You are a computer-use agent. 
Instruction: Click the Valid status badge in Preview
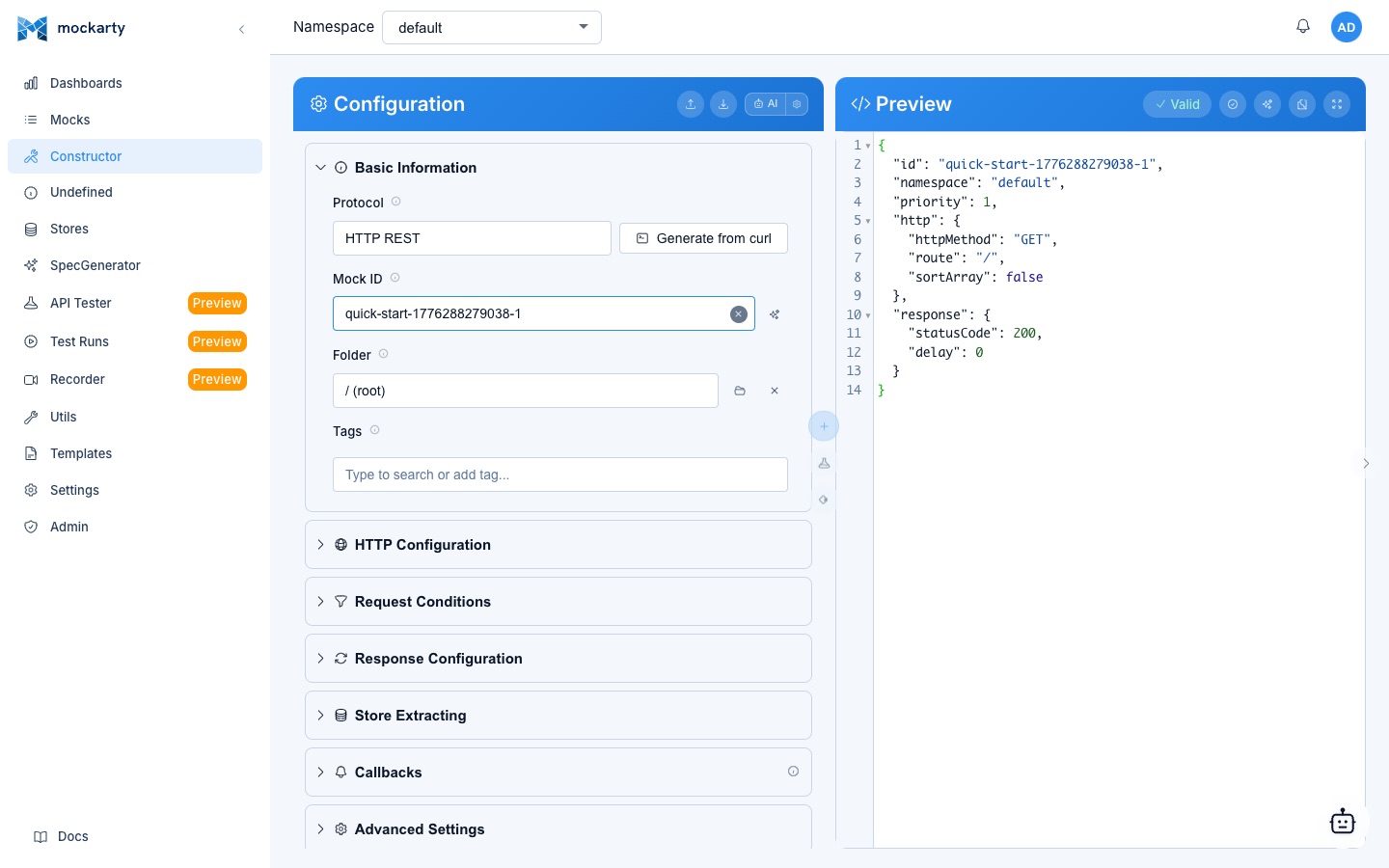click(x=1177, y=104)
